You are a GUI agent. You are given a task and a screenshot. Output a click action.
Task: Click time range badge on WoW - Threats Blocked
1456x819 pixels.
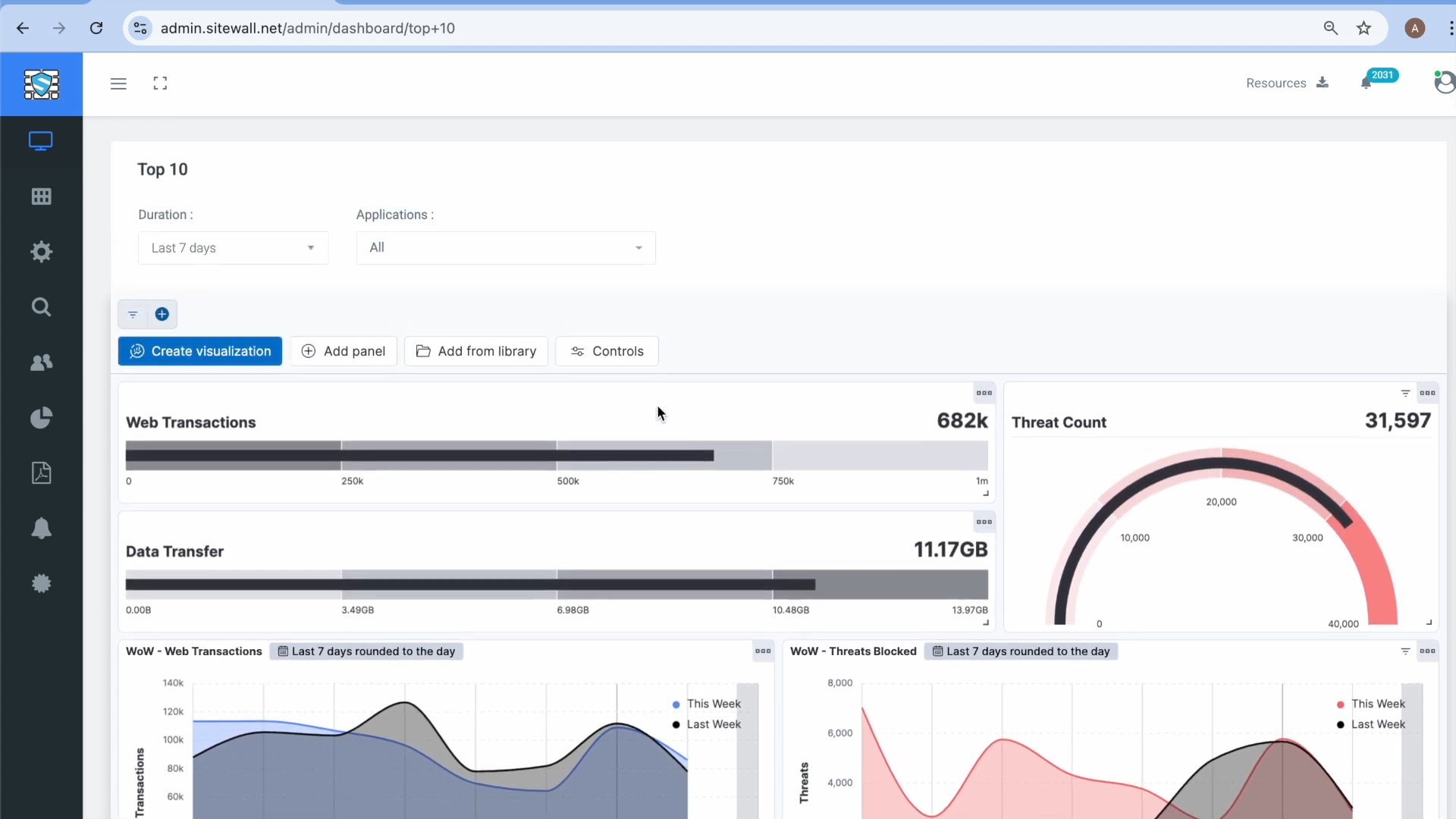(1021, 651)
